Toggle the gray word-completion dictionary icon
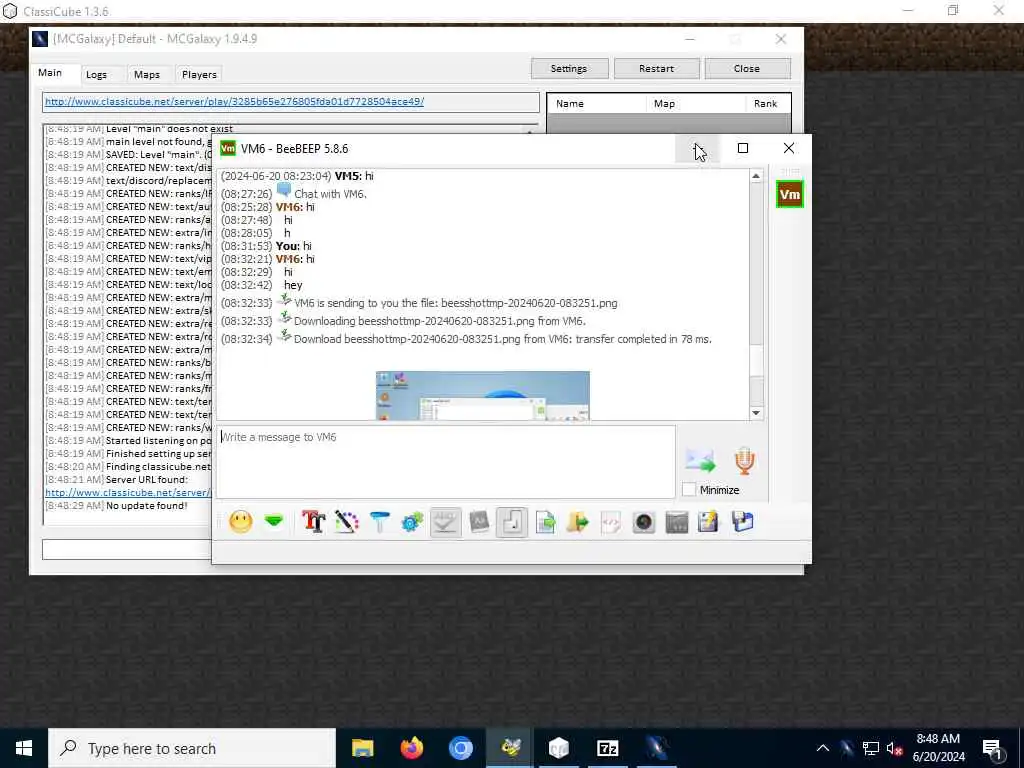The image size is (1024, 768). tap(479, 522)
